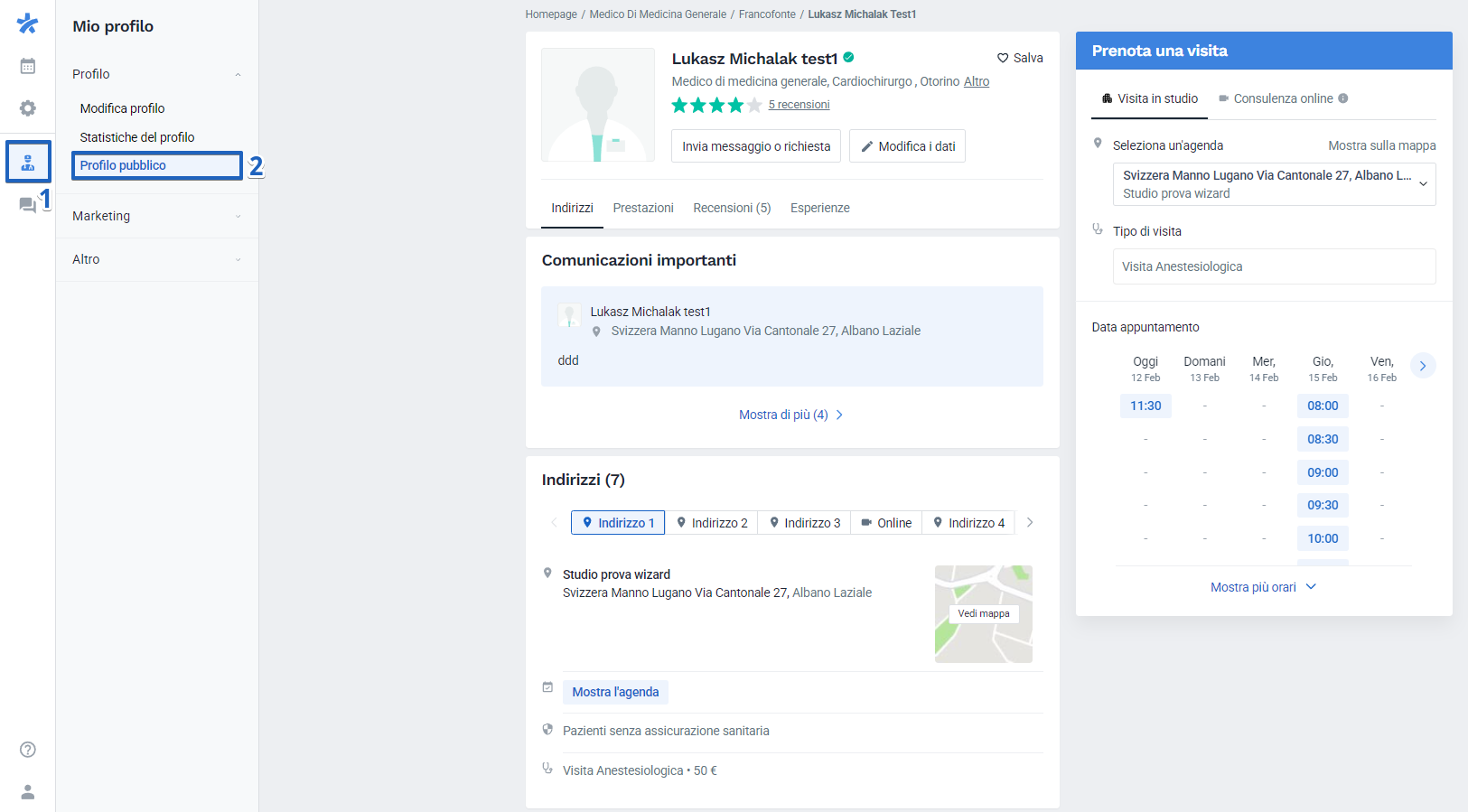Open Modifica profilo in sidebar
1468x812 pixels.
[x=123, y=108]
